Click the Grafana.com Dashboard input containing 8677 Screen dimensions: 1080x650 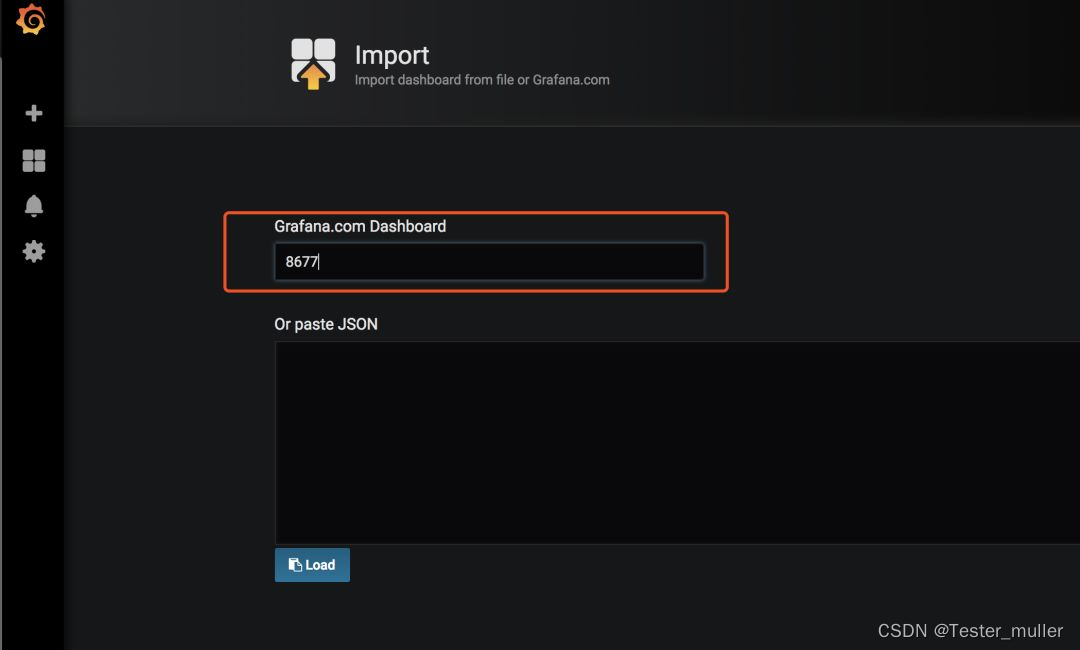(x=489, y=262)
